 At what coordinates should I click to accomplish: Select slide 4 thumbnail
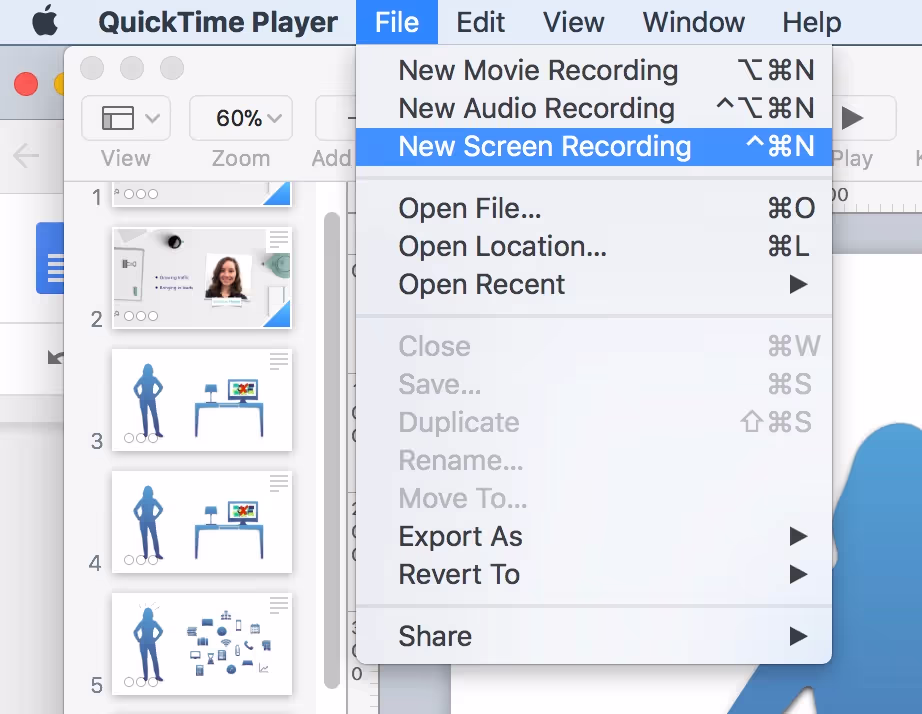(202, 522)
